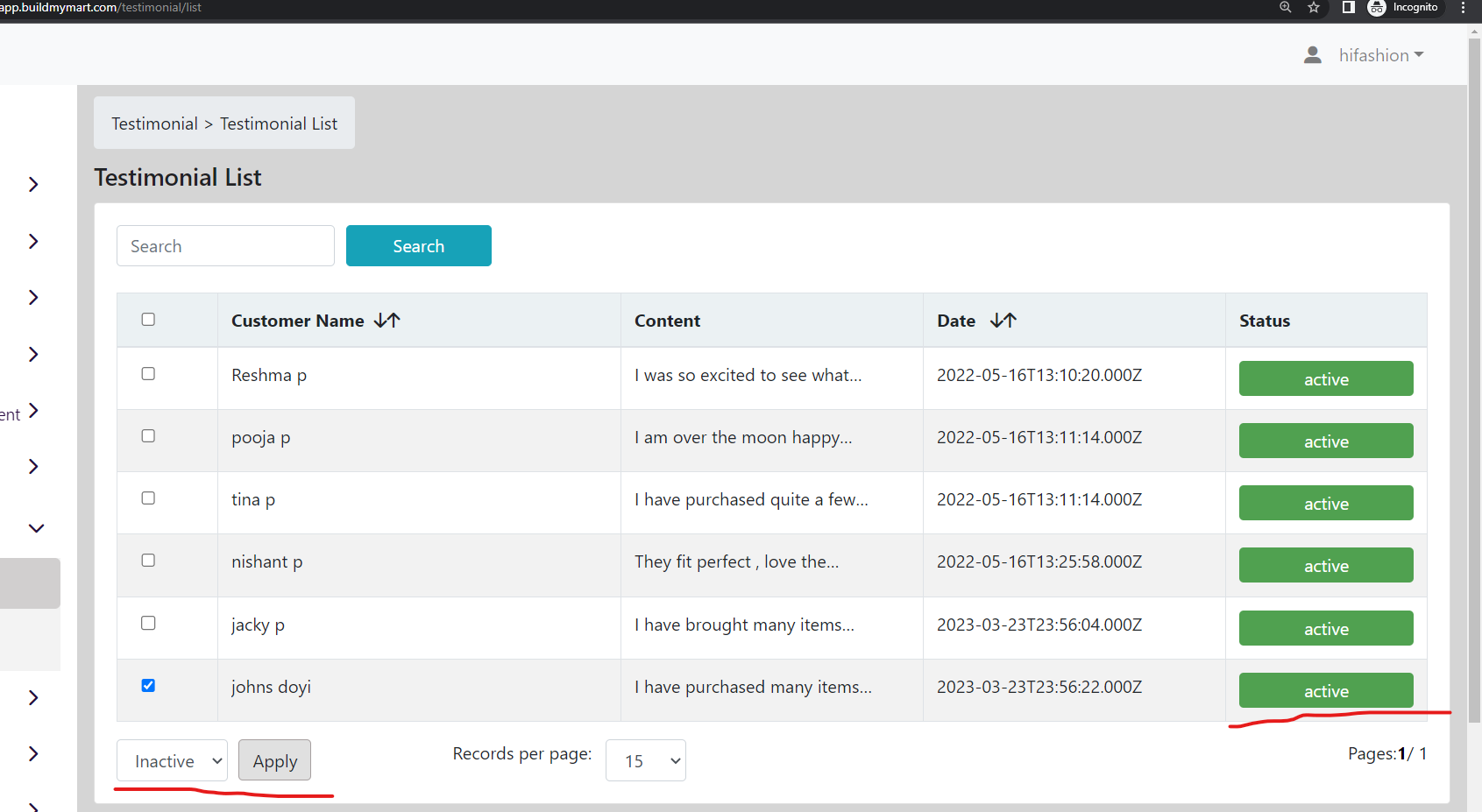The height and width of the screenshot is (812, 1482).
Task: Open hifashion account dropdown
Action: [1381, 55]
